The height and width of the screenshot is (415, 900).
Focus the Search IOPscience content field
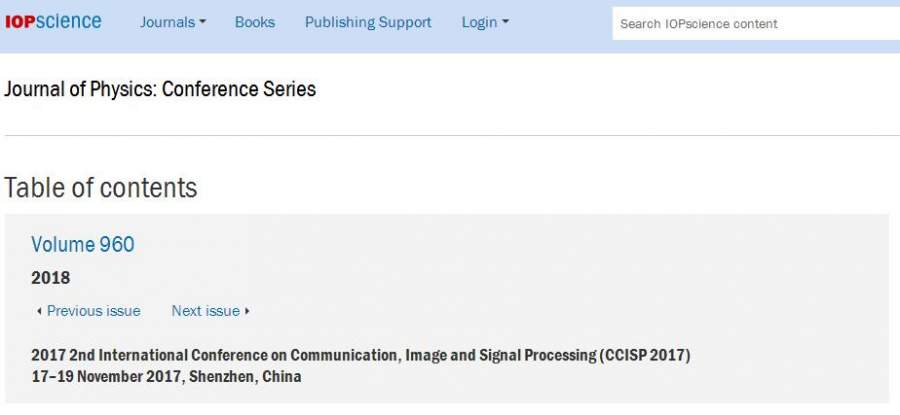click(755, 23)
